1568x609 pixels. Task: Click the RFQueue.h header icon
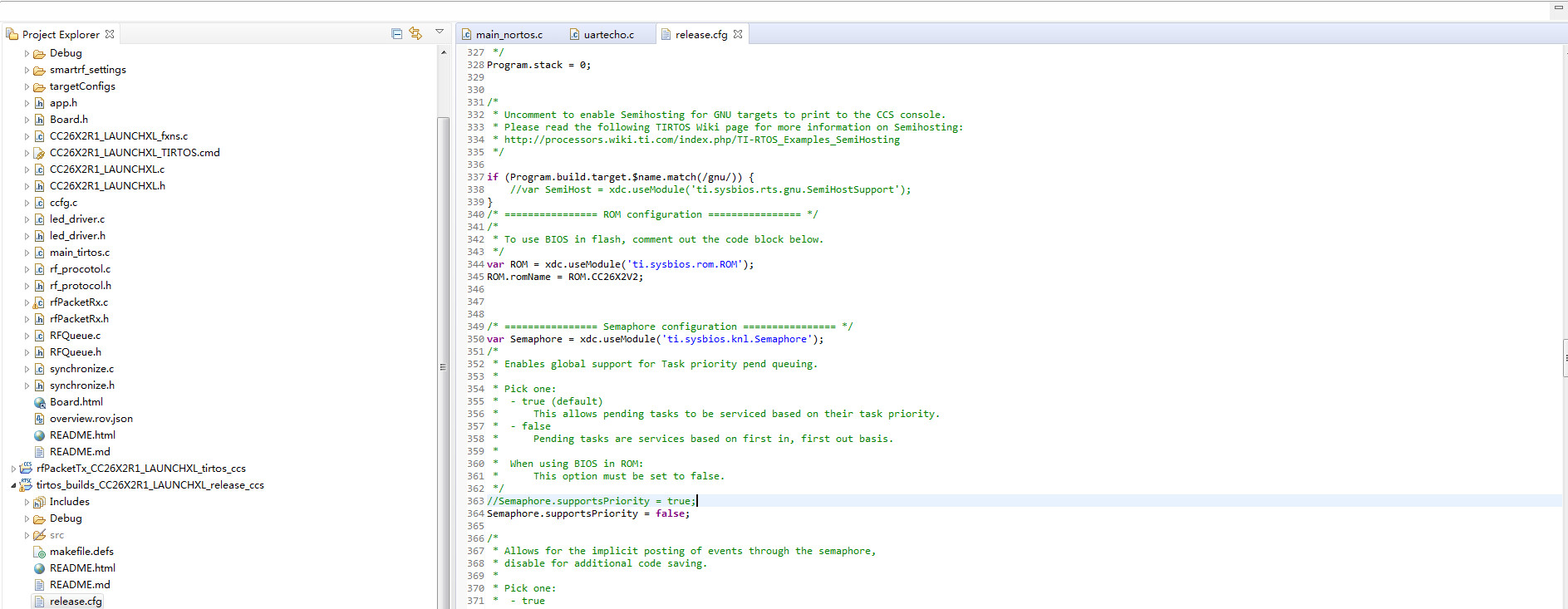point(39,352)
